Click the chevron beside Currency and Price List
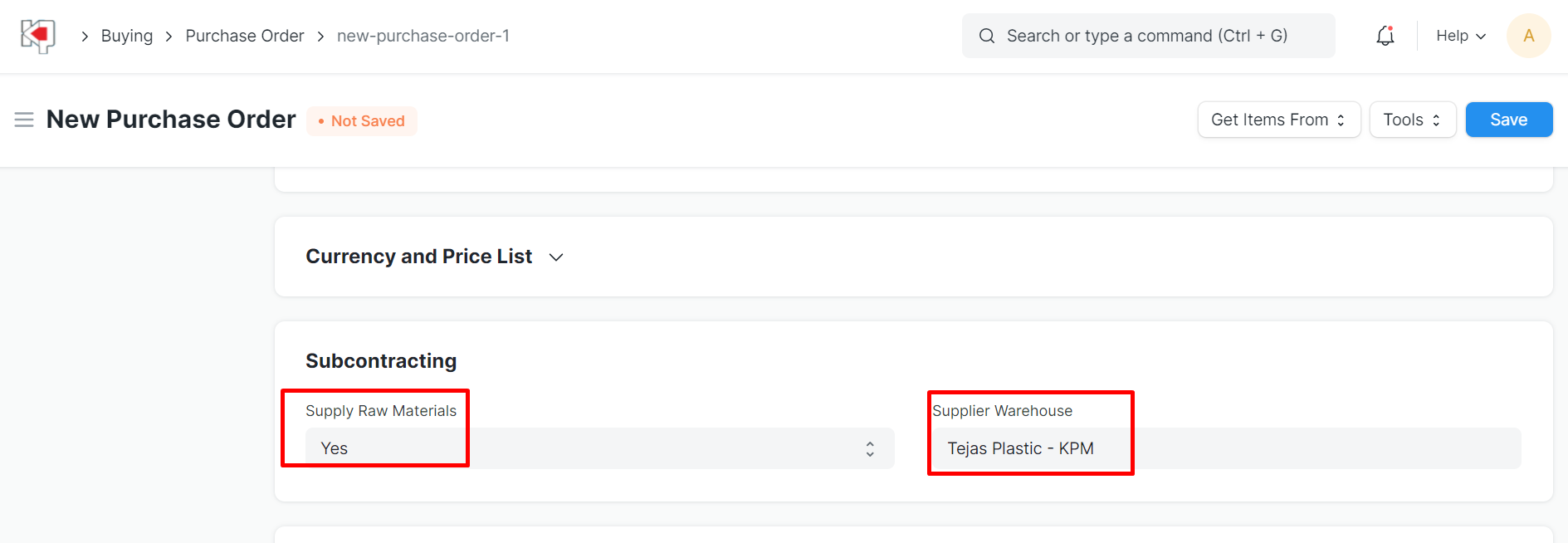This screenshot has width=1568, height=543. tap(556, 257)
